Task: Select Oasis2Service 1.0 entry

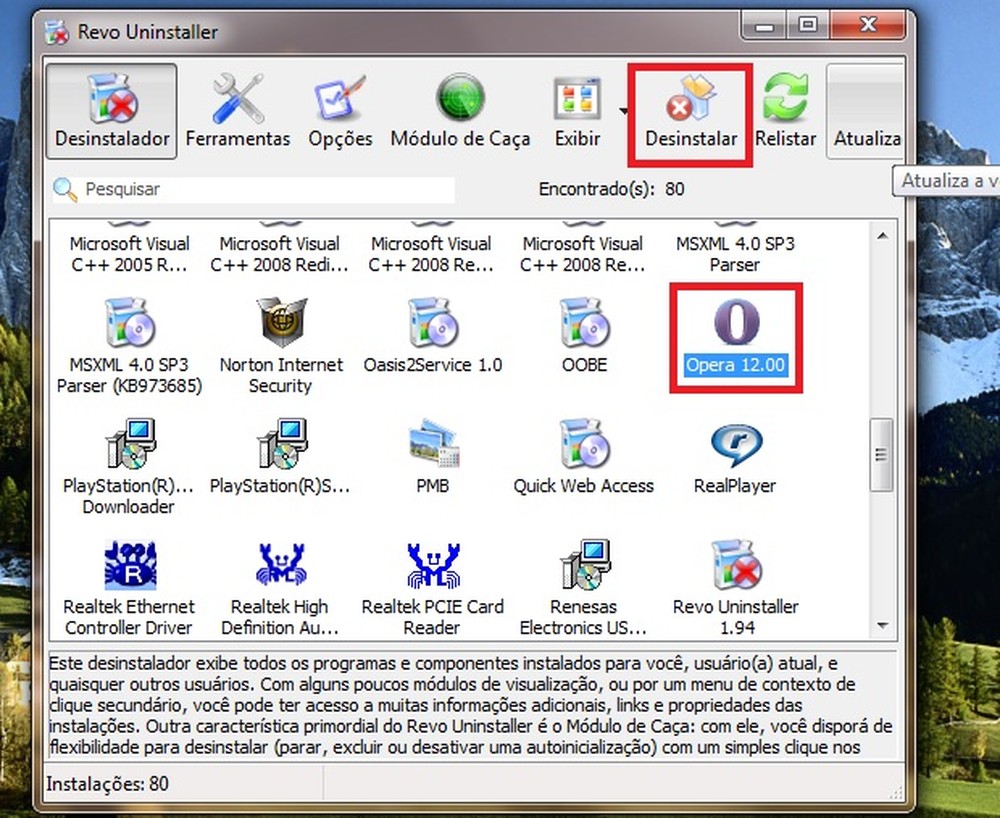Action: 432,337
